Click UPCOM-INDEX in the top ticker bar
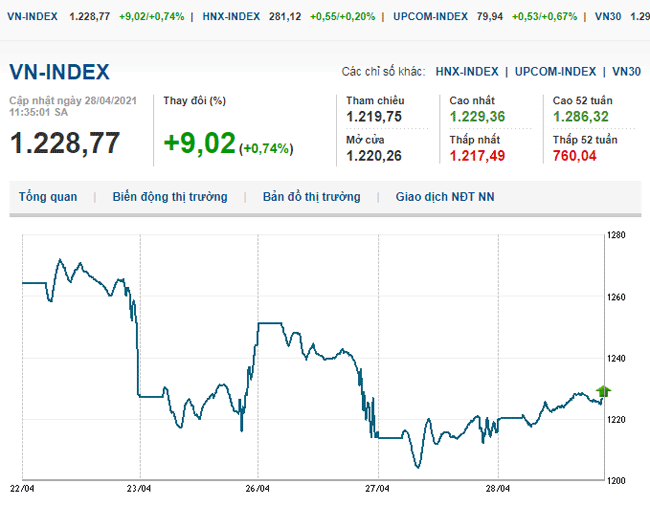The width and height of the screenshot is (650, 505). pyautogui.click(x=432, y=17)
